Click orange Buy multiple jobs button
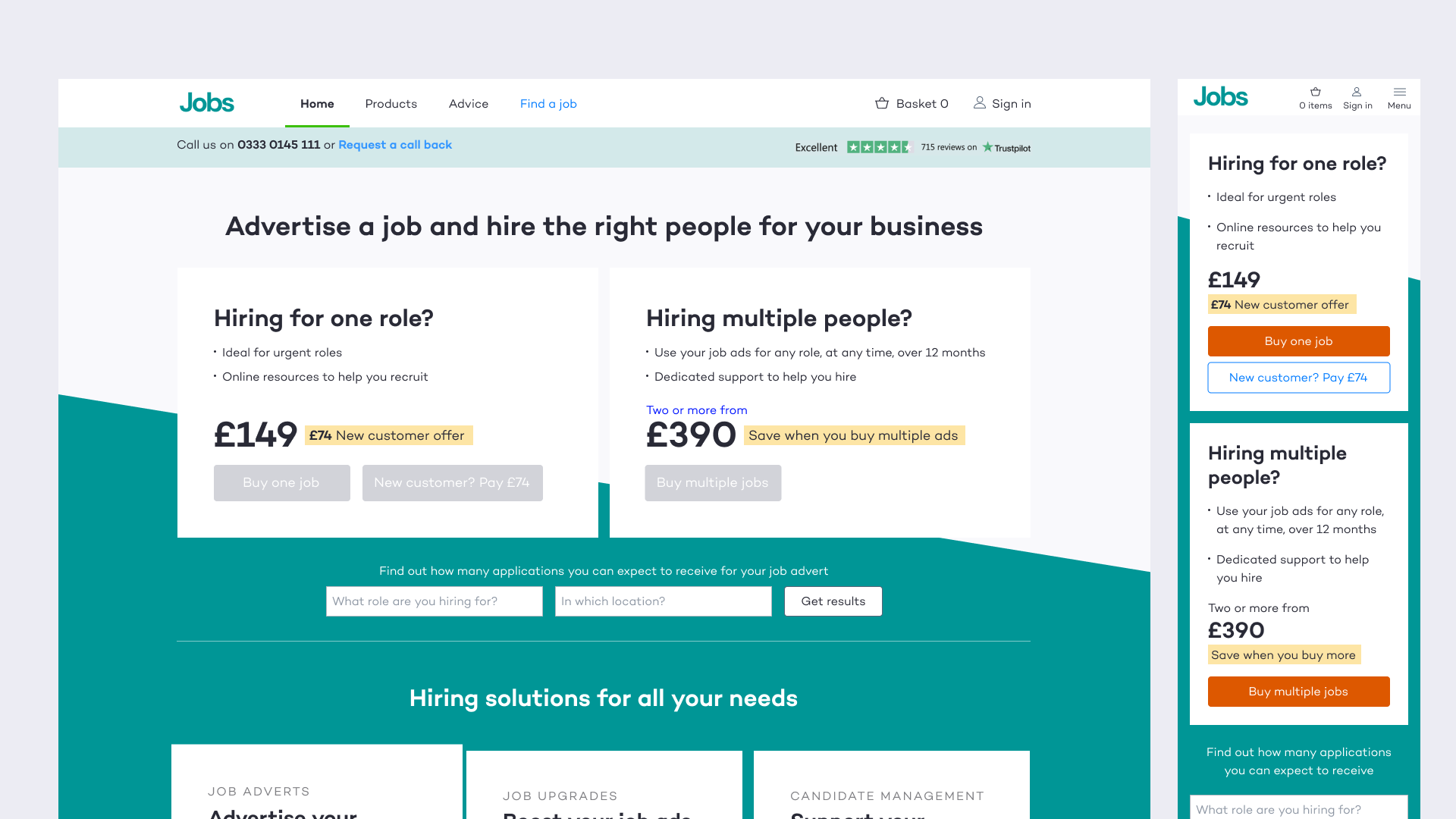This screenshot has height=819, width=1456. pos(1298,692)
